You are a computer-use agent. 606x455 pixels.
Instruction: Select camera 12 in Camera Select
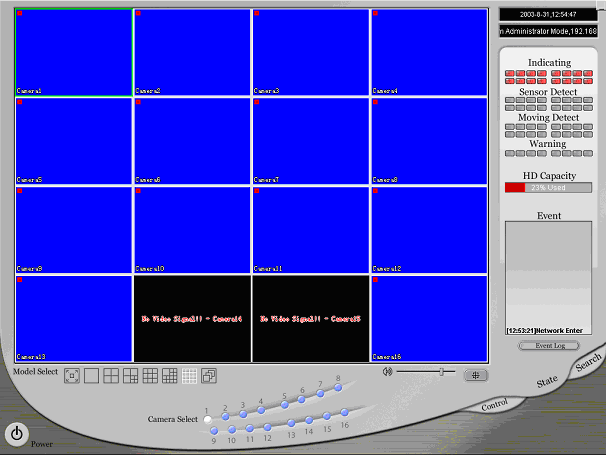(x=267, y=427)
